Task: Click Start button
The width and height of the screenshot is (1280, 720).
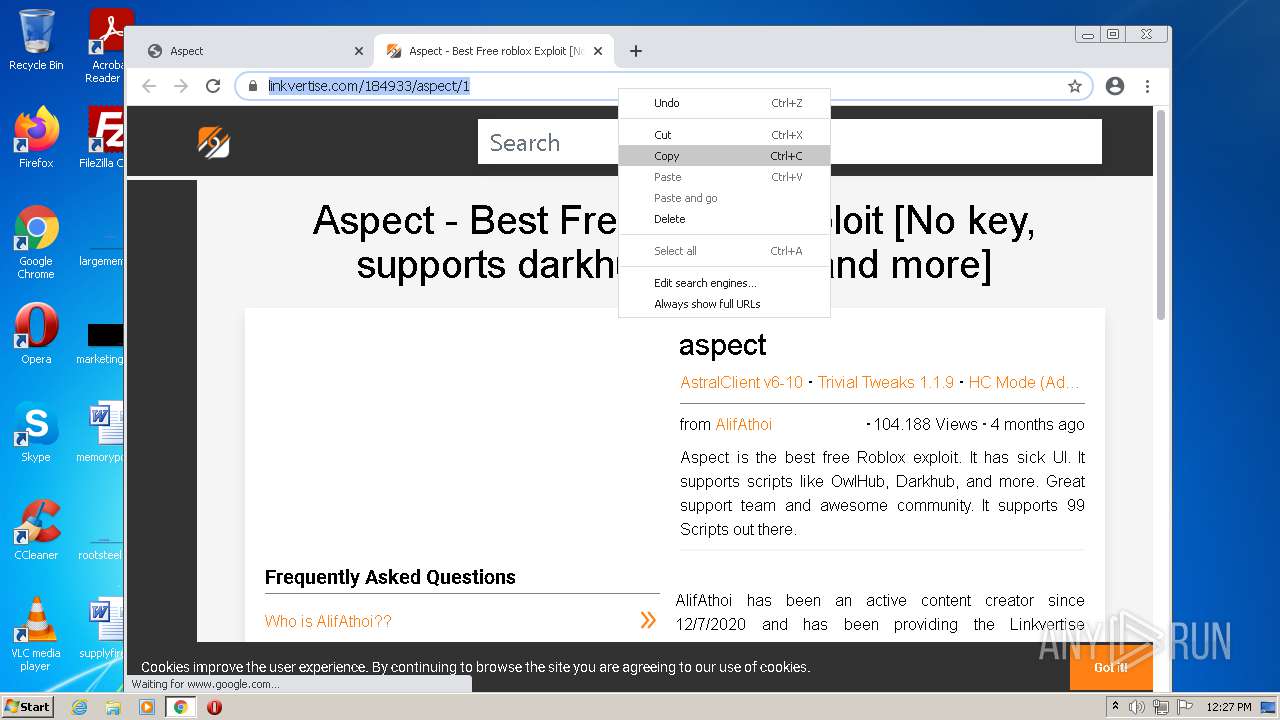Action: click(x=27, y=707)
